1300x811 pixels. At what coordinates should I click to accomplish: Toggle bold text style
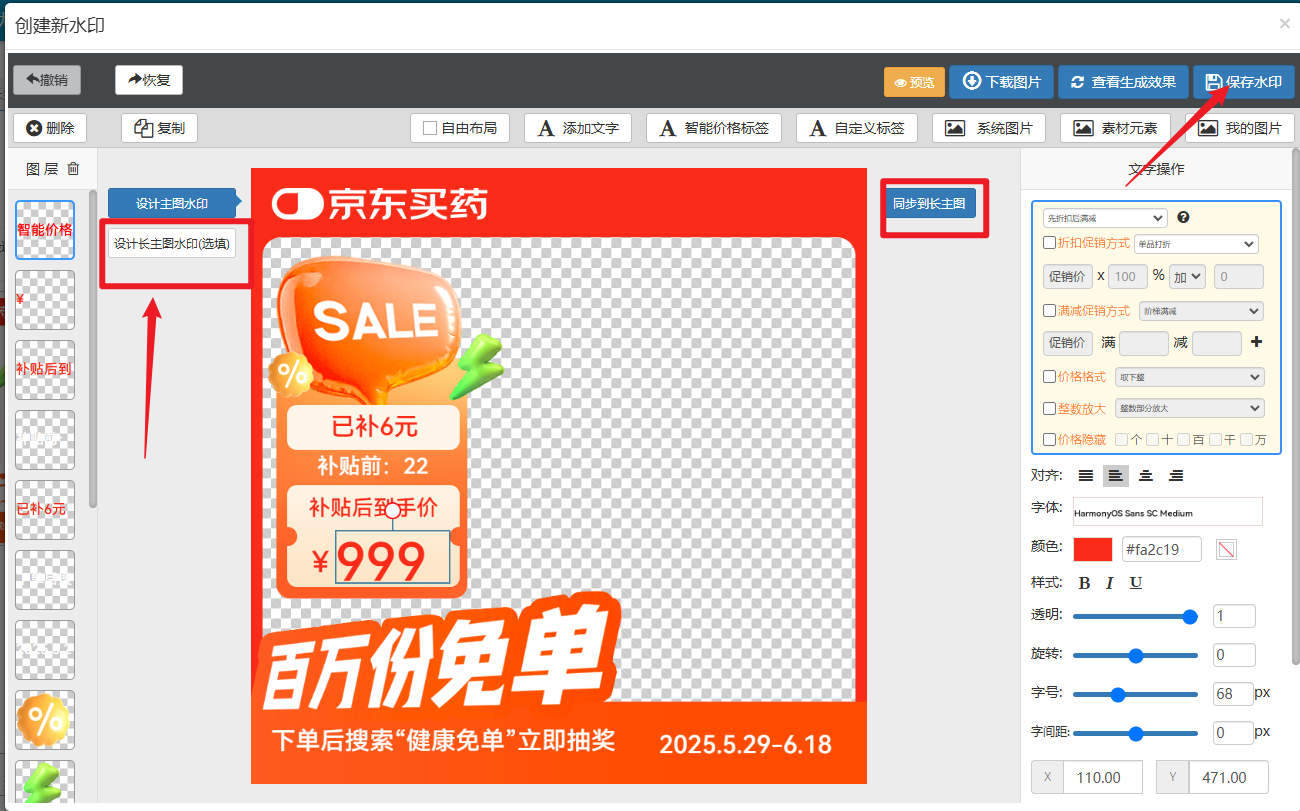(x=1085, y=583)
